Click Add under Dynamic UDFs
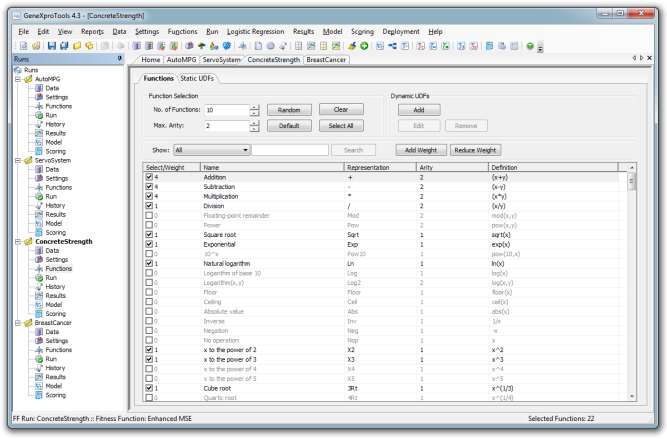This screenshot has height=439, width=667. pyautogui.click(x=419, y=110)
